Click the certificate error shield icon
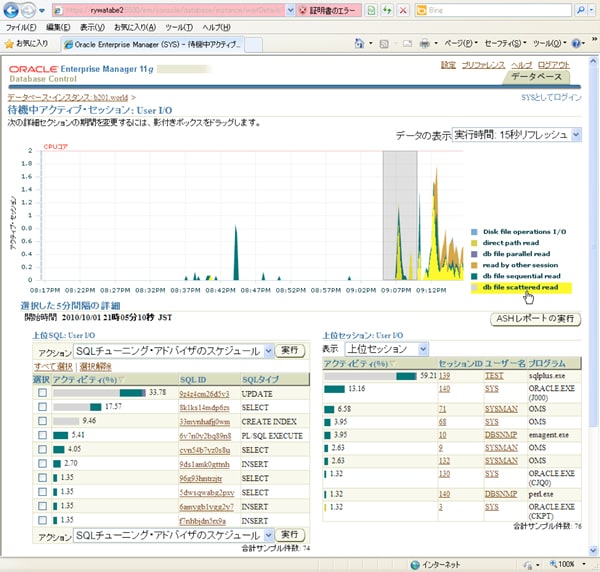Image resolution: width=600 pixels, height=572 pixels. 303,10
